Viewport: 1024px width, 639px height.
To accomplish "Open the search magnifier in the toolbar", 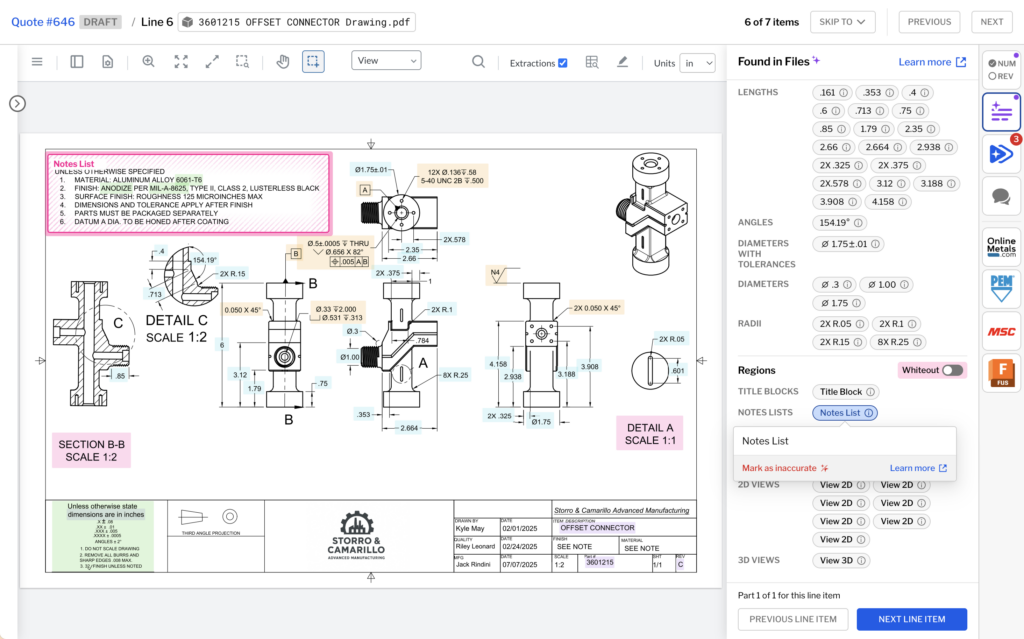I will [x=479, y=61].
